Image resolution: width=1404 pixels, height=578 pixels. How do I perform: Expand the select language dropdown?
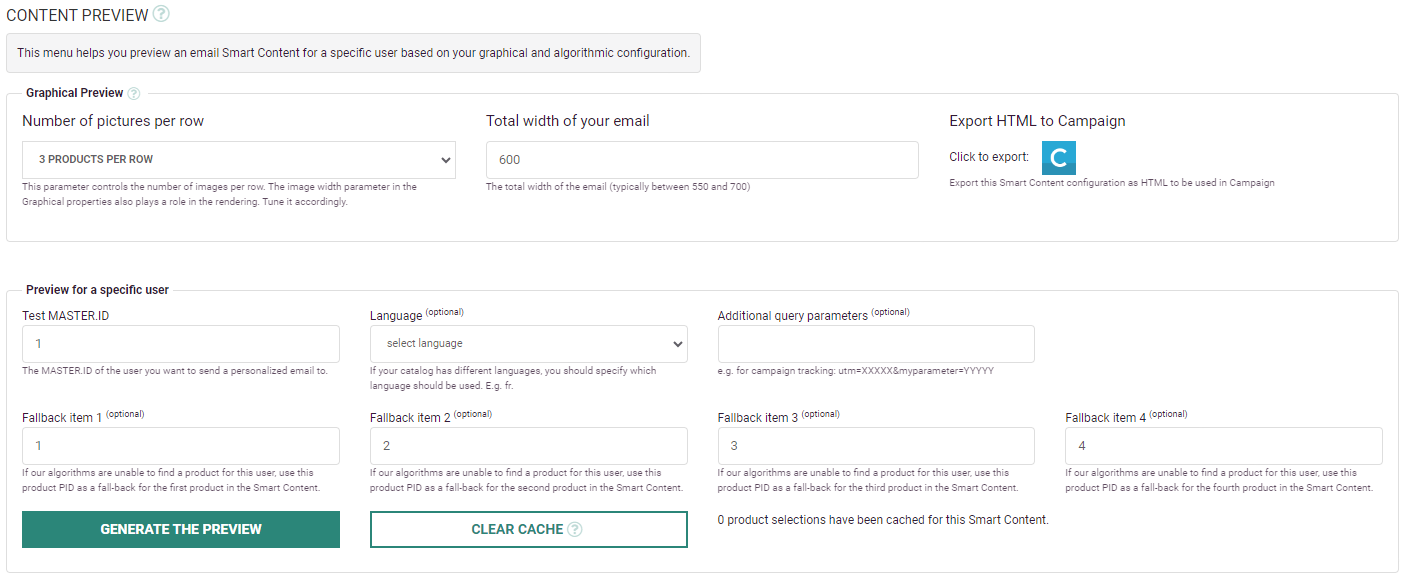[x=528, y=344]
